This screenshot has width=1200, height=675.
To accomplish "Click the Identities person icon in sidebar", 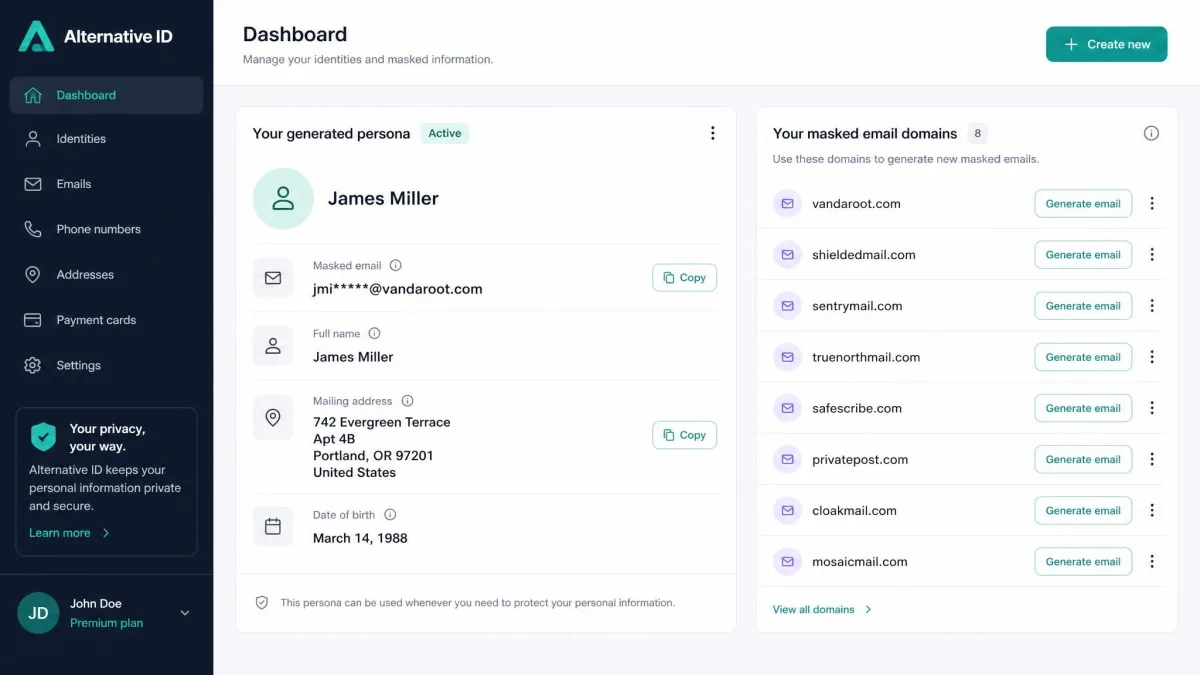I will 33,139.
